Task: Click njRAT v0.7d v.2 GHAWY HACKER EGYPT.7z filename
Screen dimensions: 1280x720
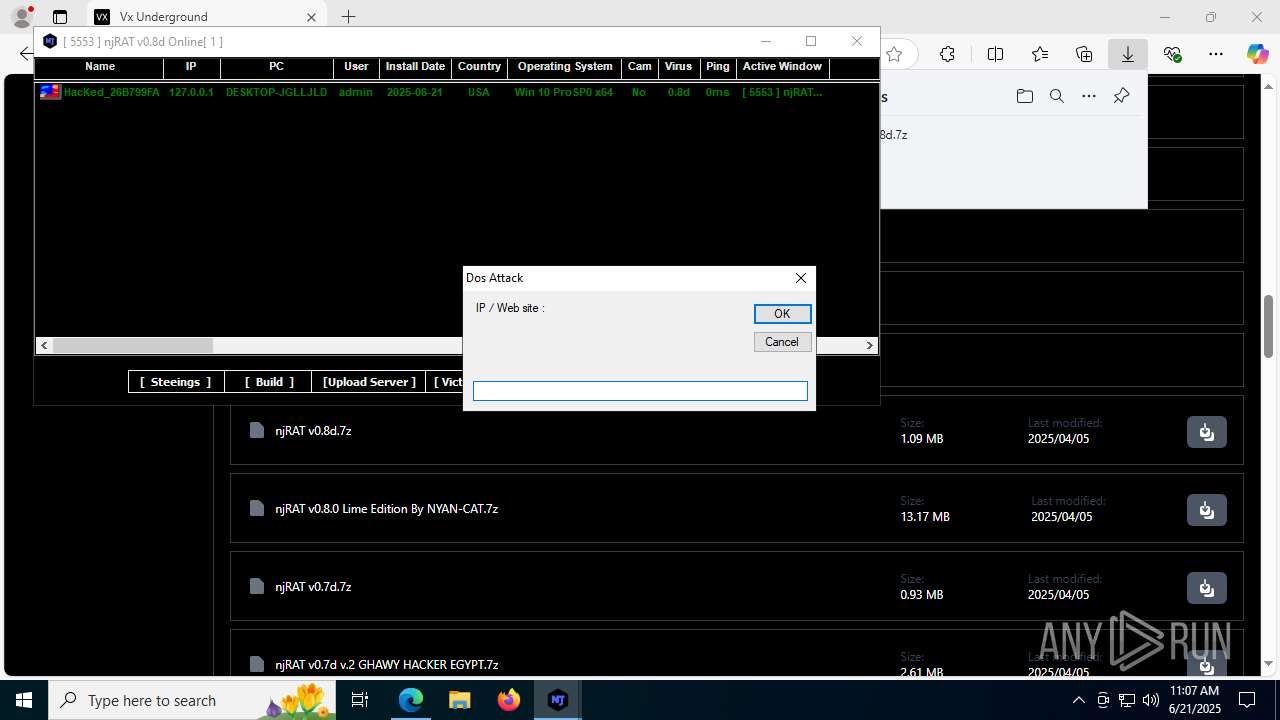Action: coord(386,664)
